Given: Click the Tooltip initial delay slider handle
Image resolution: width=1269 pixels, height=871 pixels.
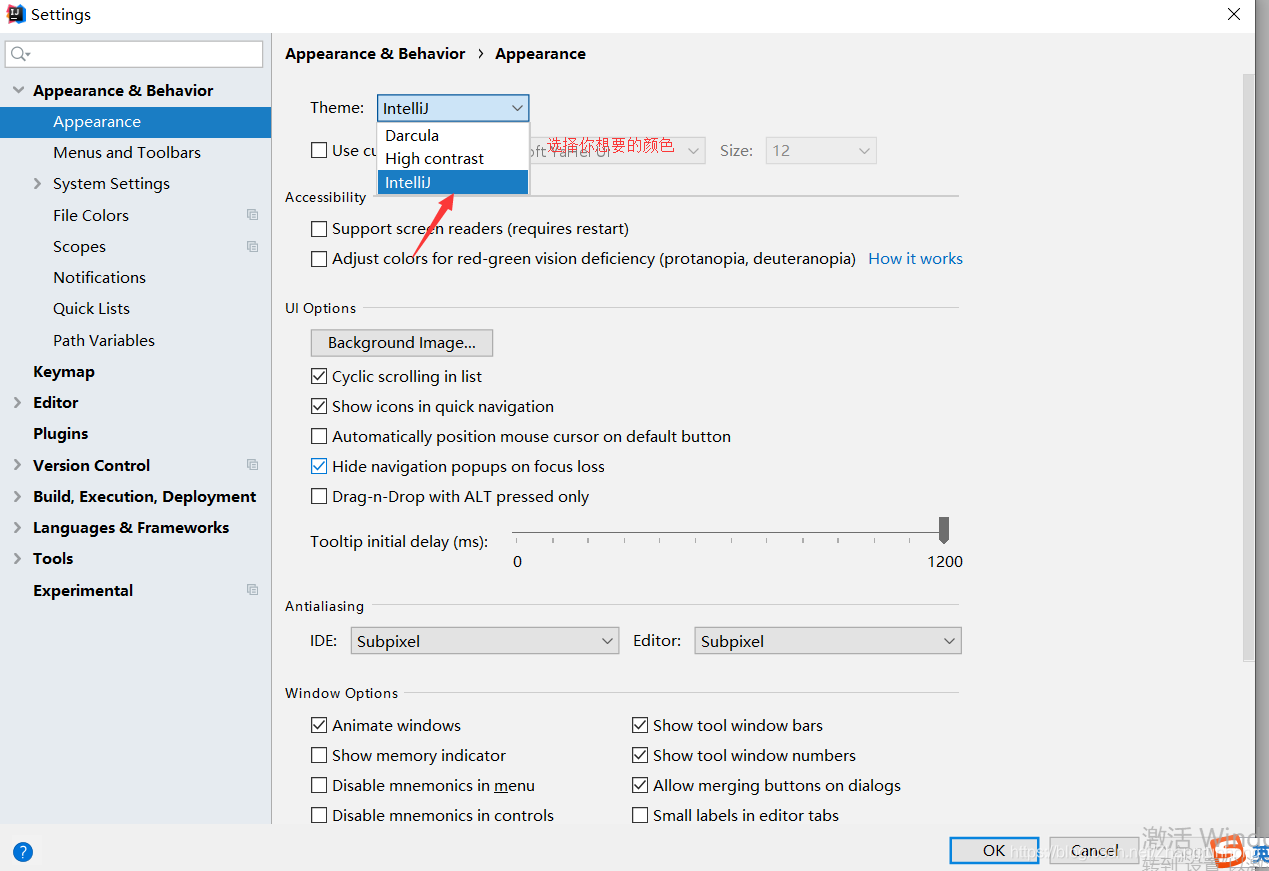Looking at the screenshot, I should click(x=943, y=530).
